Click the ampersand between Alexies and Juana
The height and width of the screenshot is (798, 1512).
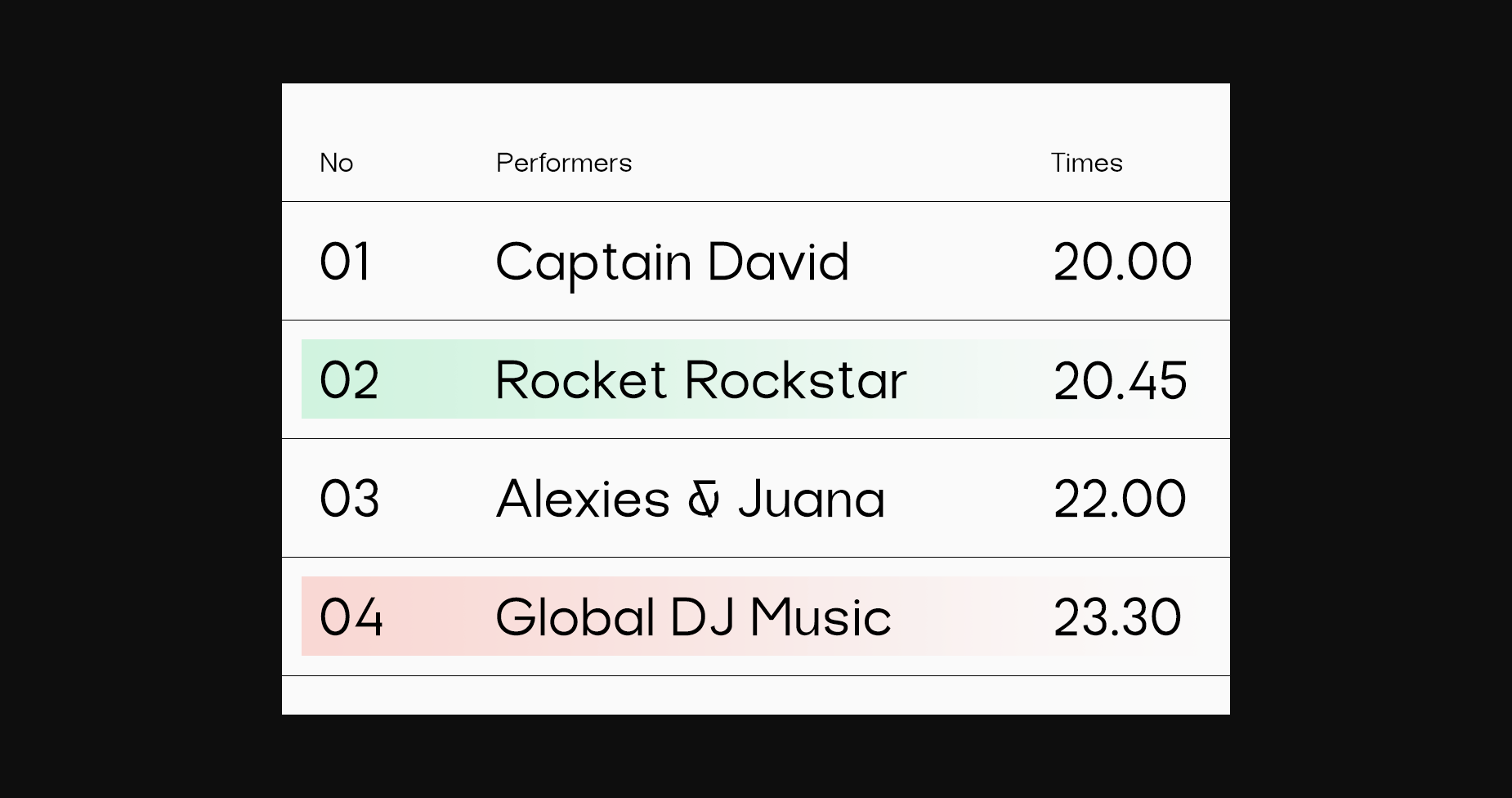click(x=704, y=500)
